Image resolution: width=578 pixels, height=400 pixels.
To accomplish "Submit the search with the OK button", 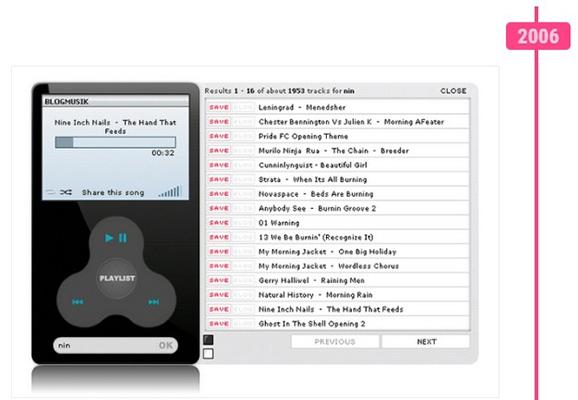I will [166, 345].
